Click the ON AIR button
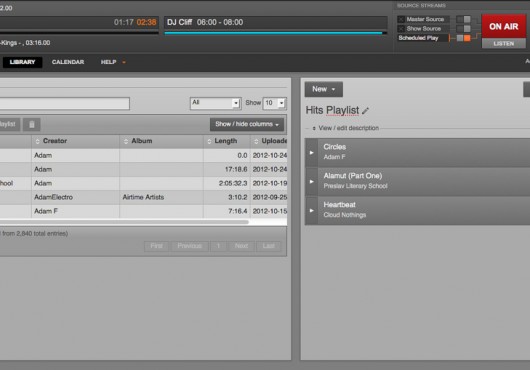The image size is (530, 370). pos(504,26)
